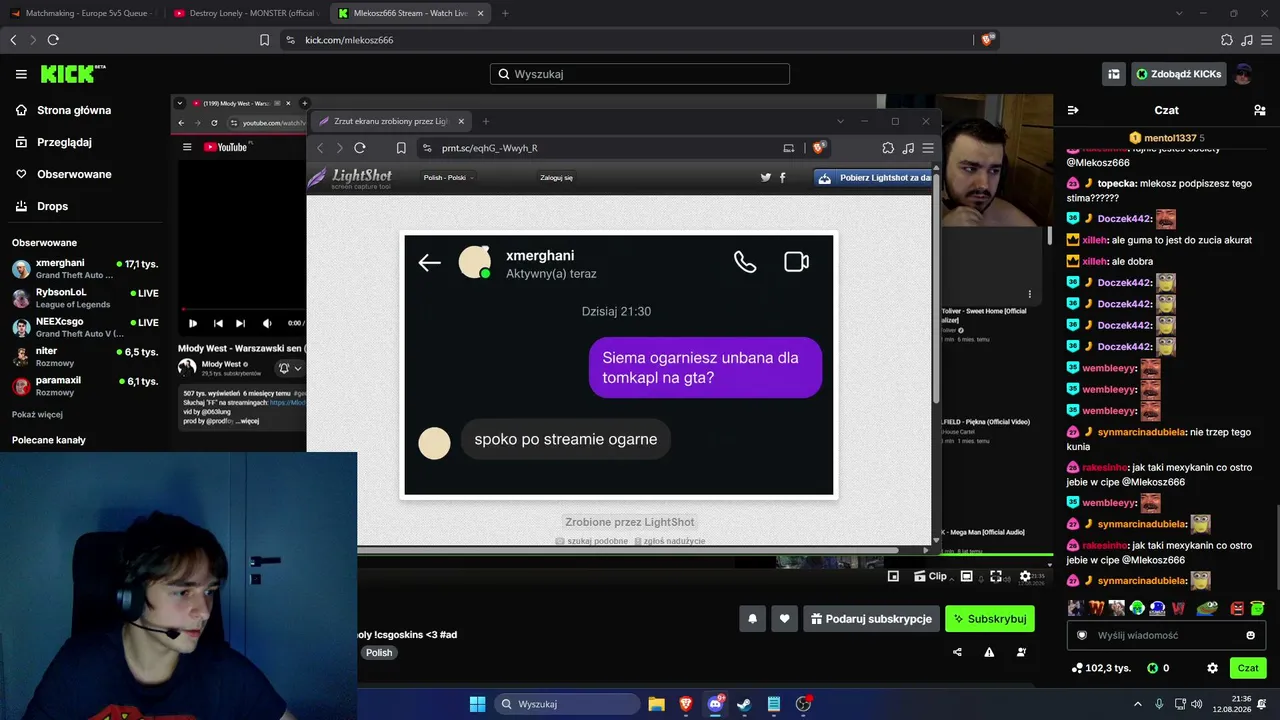Screen dimensions: 1280x720
Task: Open the Kick hamburger menu
Action: (21, 74)
